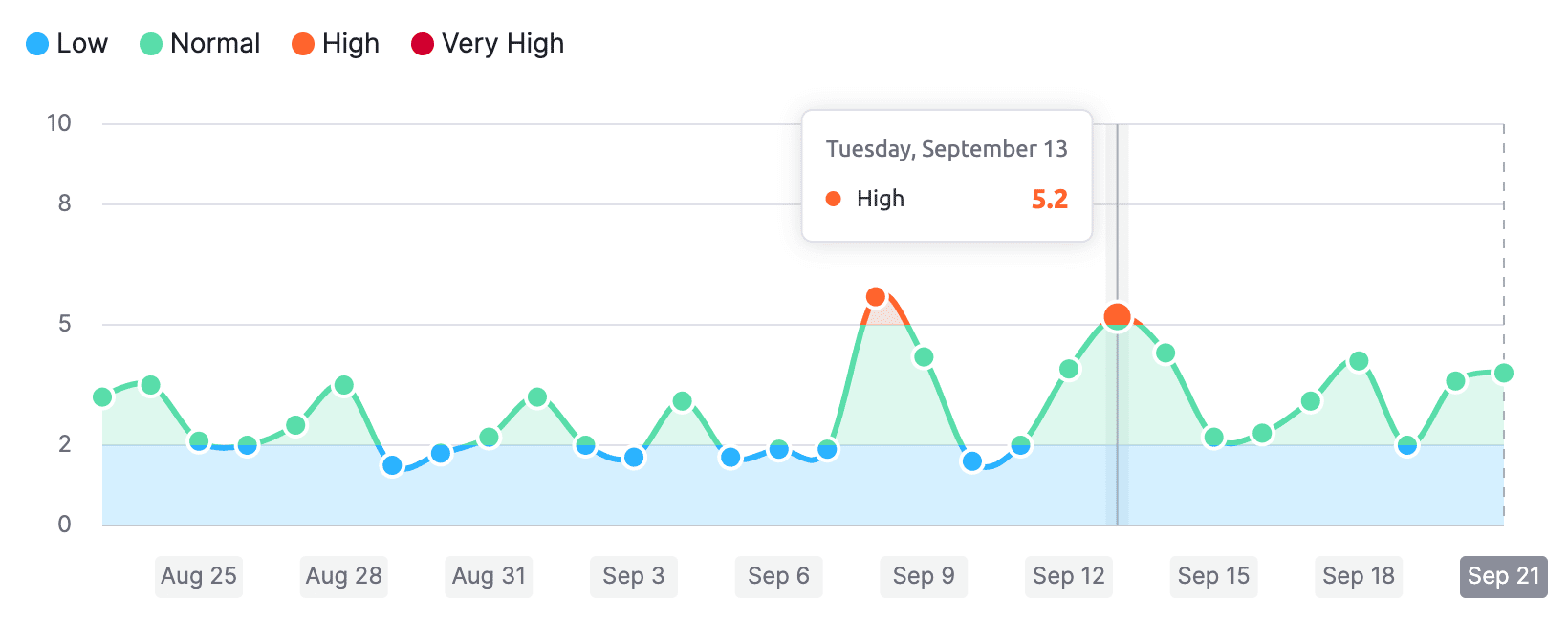Select the Sep 3 date label

tap(634, 576)
